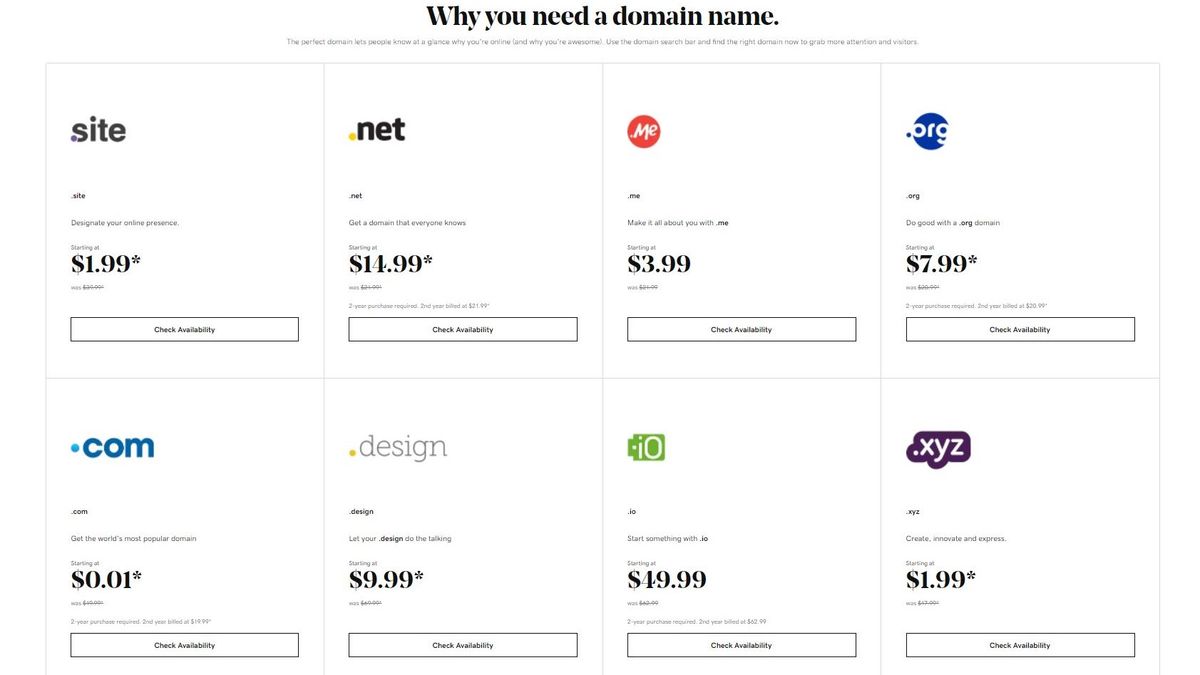Check availability for a .net domain
Viewport: 1200px width, 675px height.
click(x=462, y=328)
